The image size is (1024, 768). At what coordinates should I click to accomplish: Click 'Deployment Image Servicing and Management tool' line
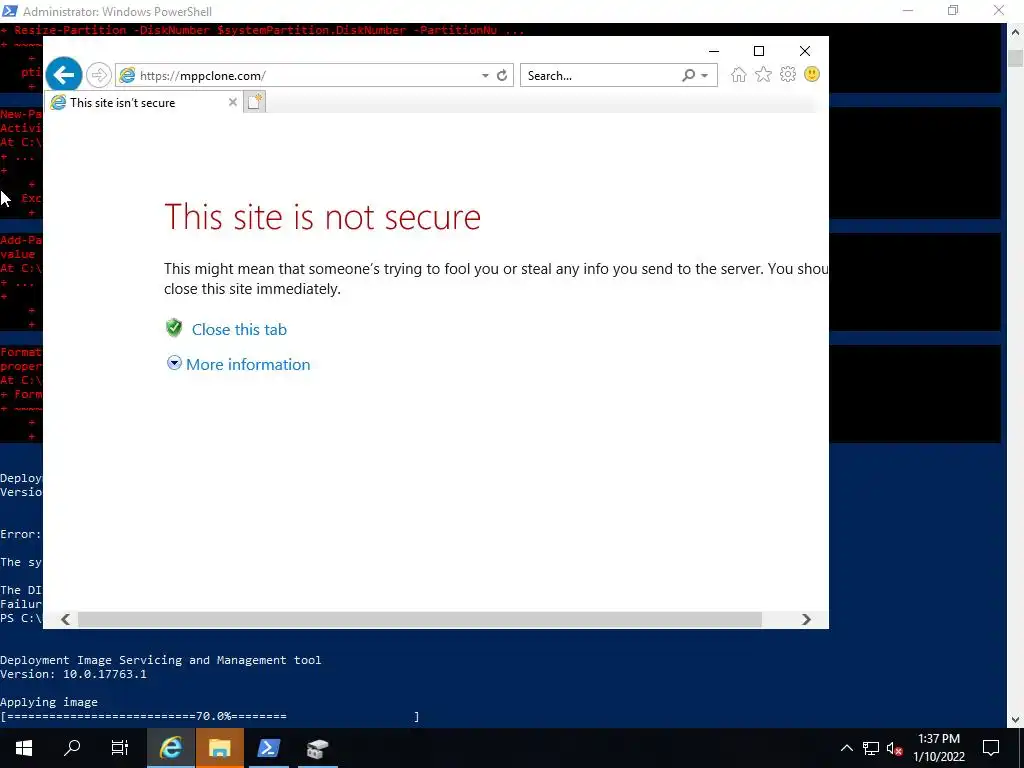point(161,660)
